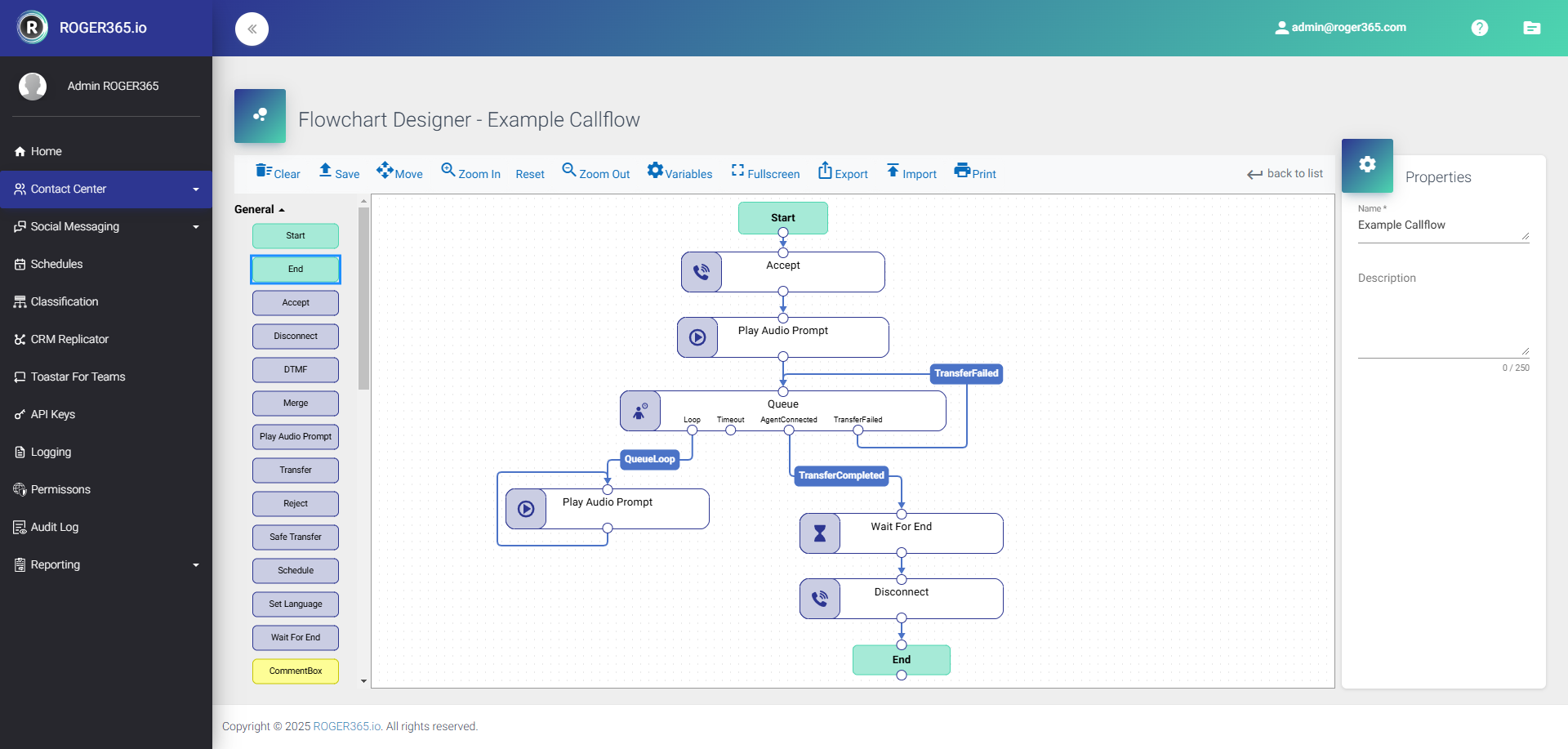Screen dimensions: 1568x749
Task: Open the Schedules menu item
Action: pos(56,265)
